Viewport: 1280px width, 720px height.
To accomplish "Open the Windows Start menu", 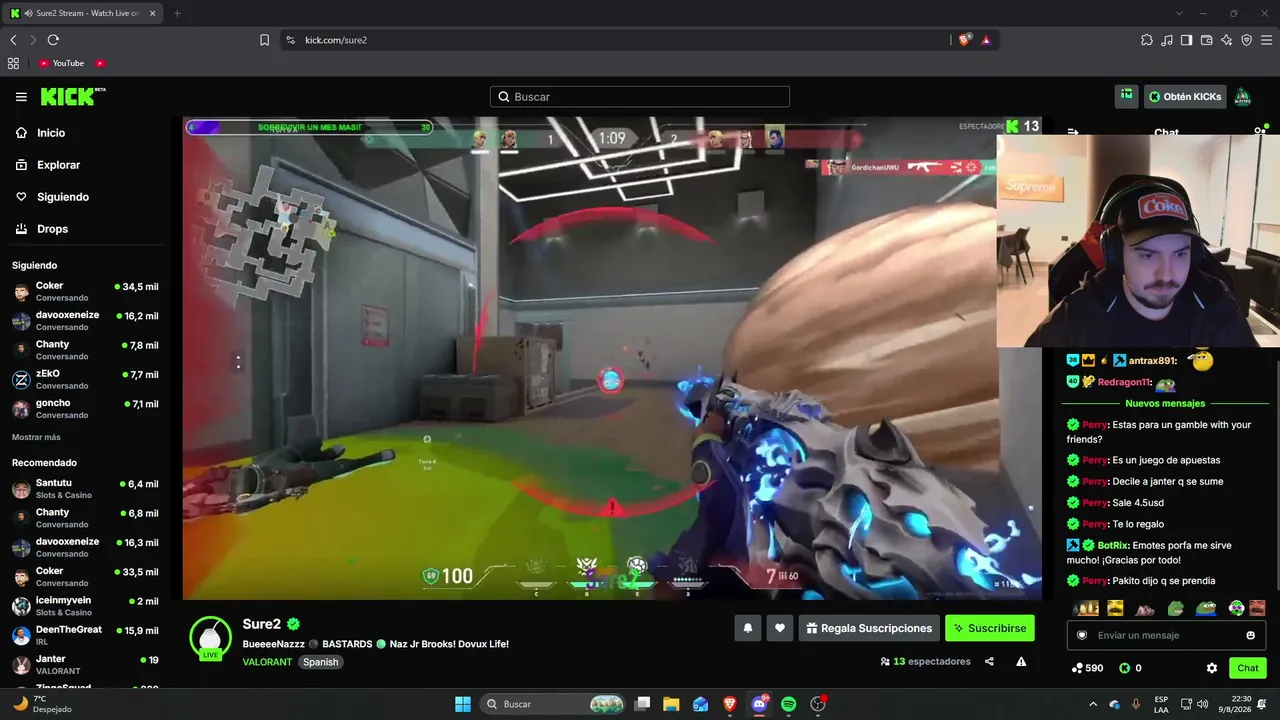I will (x=463, y=704).
